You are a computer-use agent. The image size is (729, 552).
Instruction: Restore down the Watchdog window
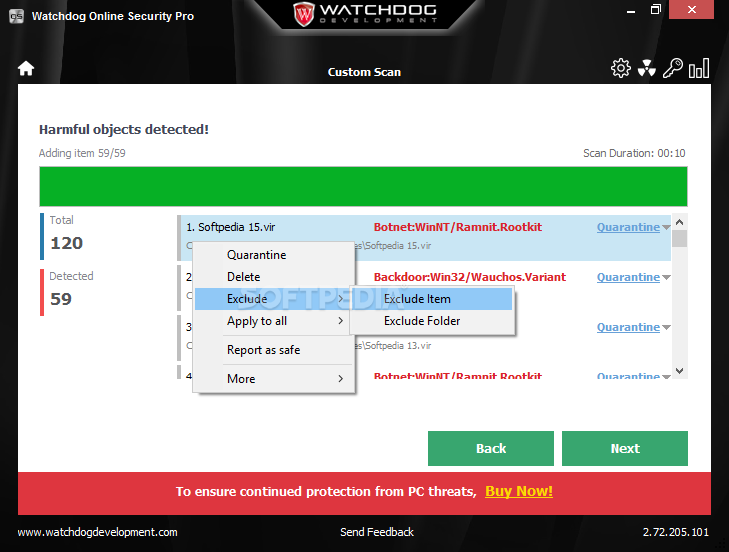coord(656,10)
